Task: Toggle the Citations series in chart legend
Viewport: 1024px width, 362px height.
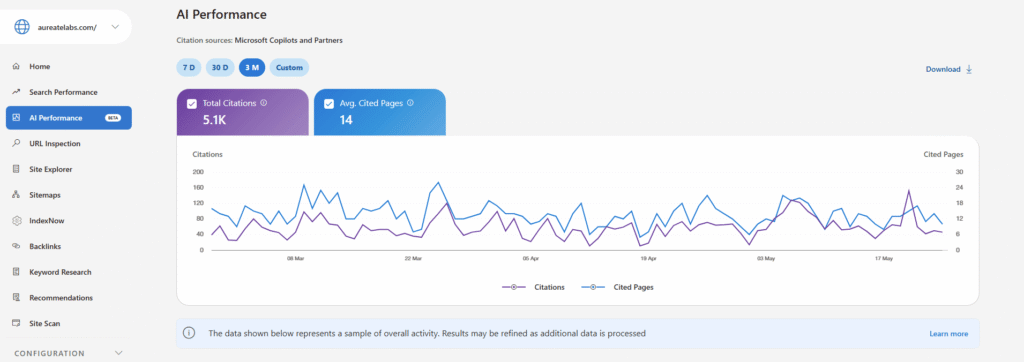Action: [533, 287]
